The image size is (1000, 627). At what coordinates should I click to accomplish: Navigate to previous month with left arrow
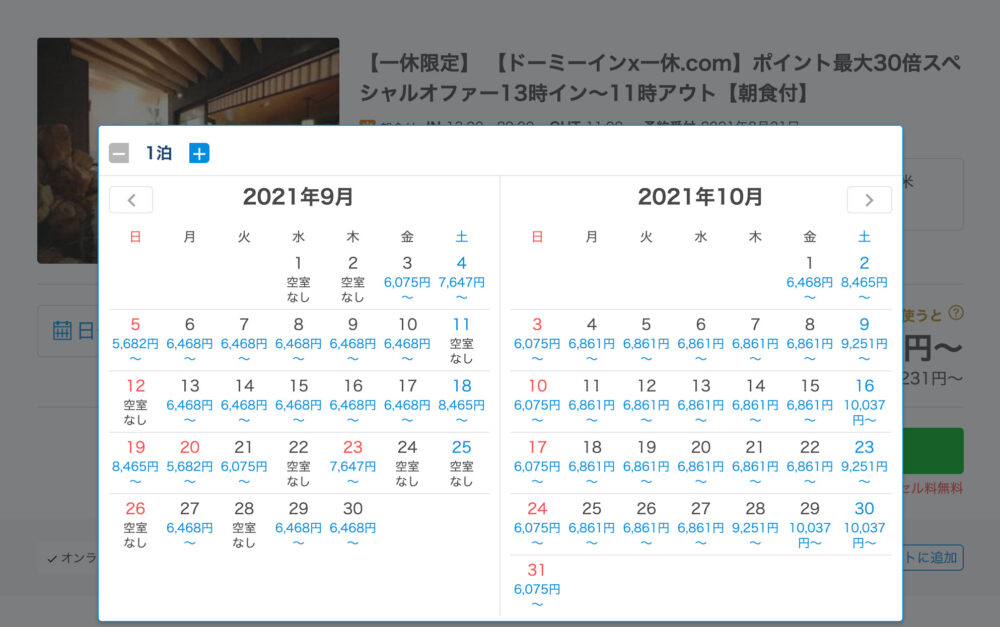coord(131,200)
